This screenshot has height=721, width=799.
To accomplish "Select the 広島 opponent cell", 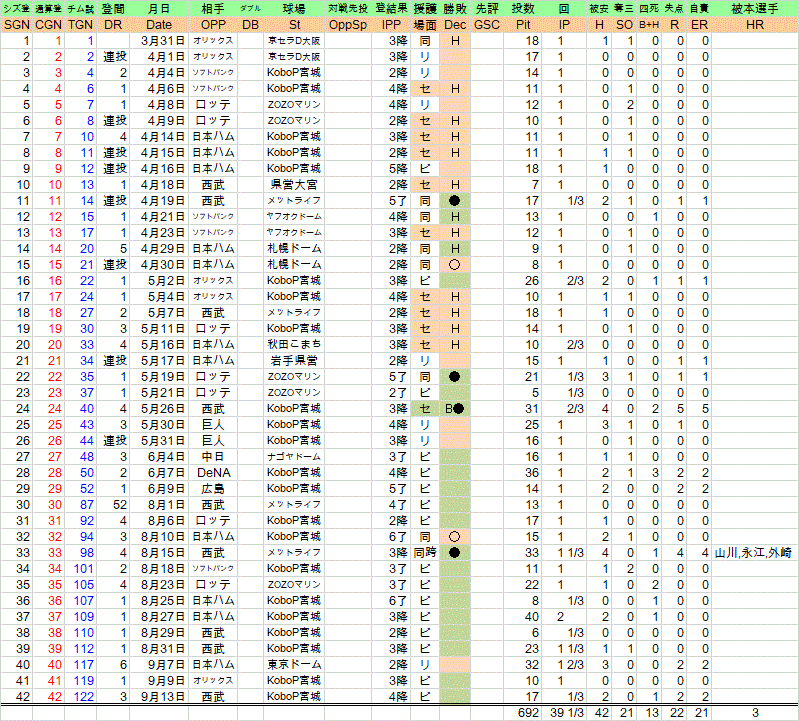I will pos(213,489).
